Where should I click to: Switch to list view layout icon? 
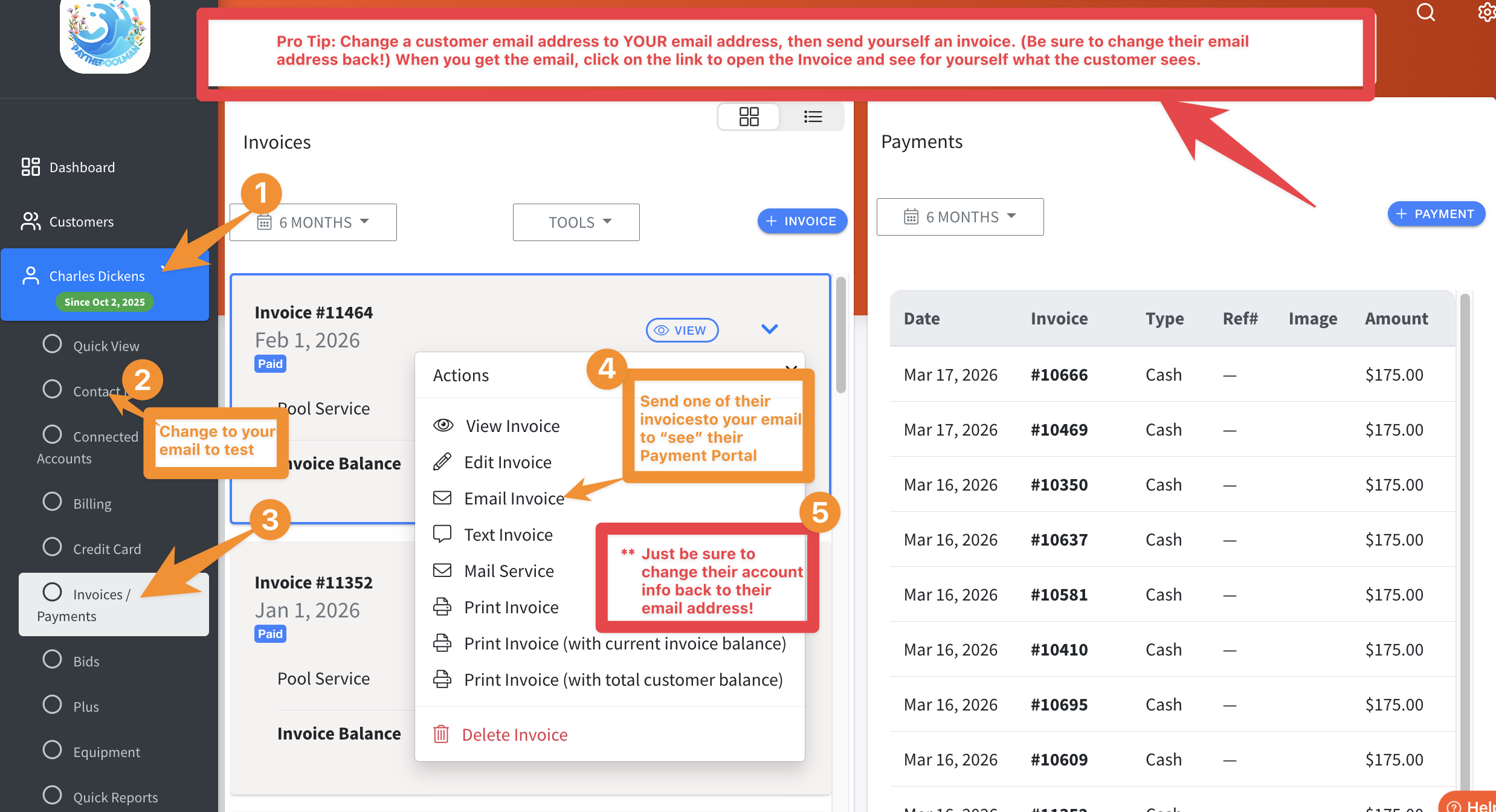(813, 117)
